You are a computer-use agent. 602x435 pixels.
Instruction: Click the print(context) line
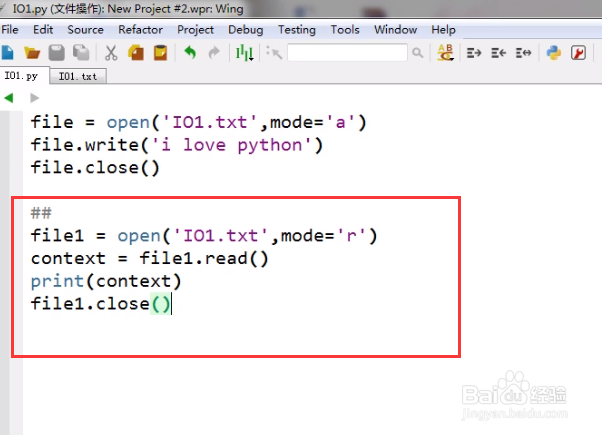coord(106,281)
